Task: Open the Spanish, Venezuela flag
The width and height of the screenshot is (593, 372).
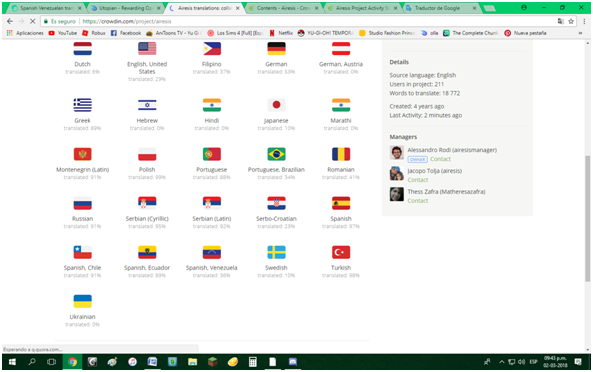Action: (212, 252)
